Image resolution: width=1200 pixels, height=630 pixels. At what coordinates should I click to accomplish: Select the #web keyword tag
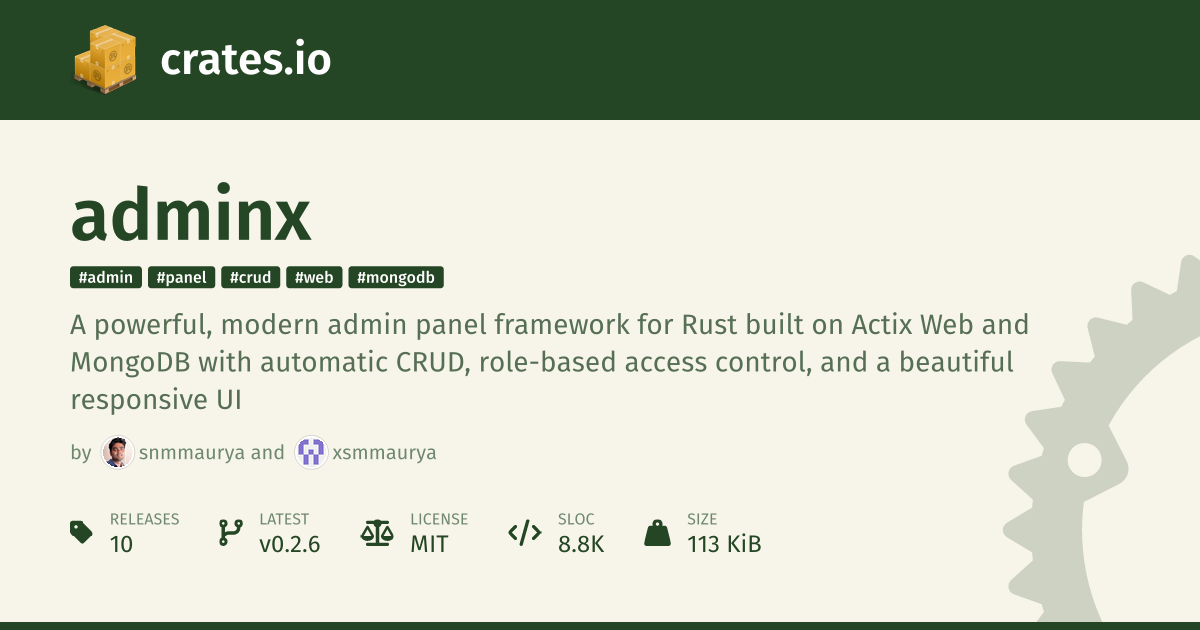pos(315,278)
